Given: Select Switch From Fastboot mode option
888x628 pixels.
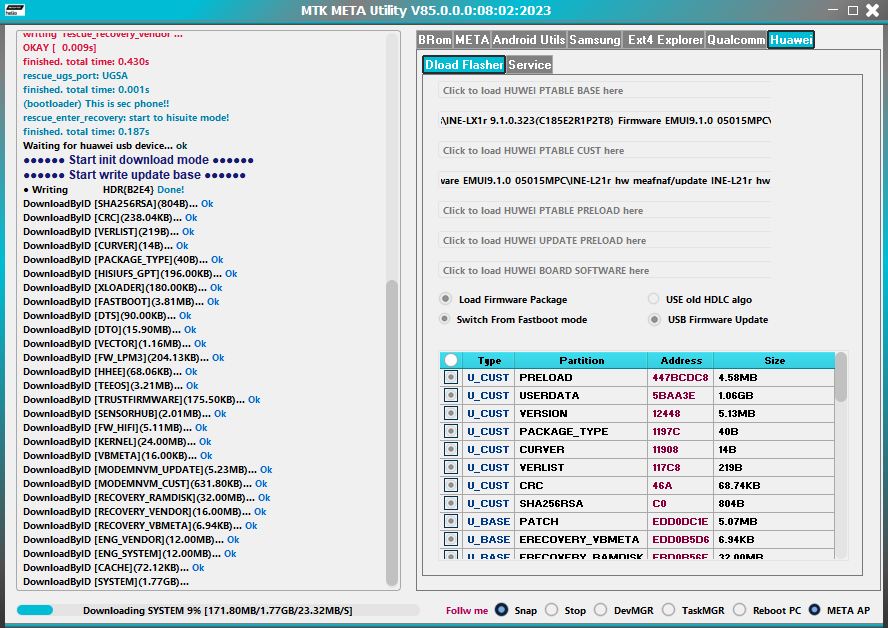Looking at the screenshot, I should click(445, 319).
